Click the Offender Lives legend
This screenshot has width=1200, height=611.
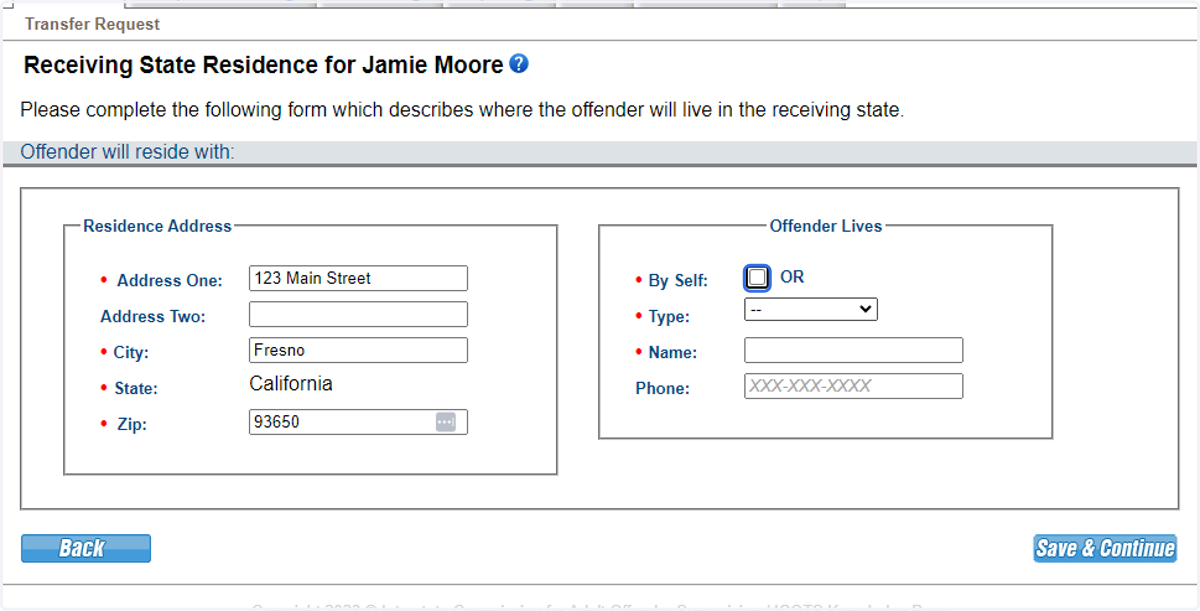pos(826,226)
